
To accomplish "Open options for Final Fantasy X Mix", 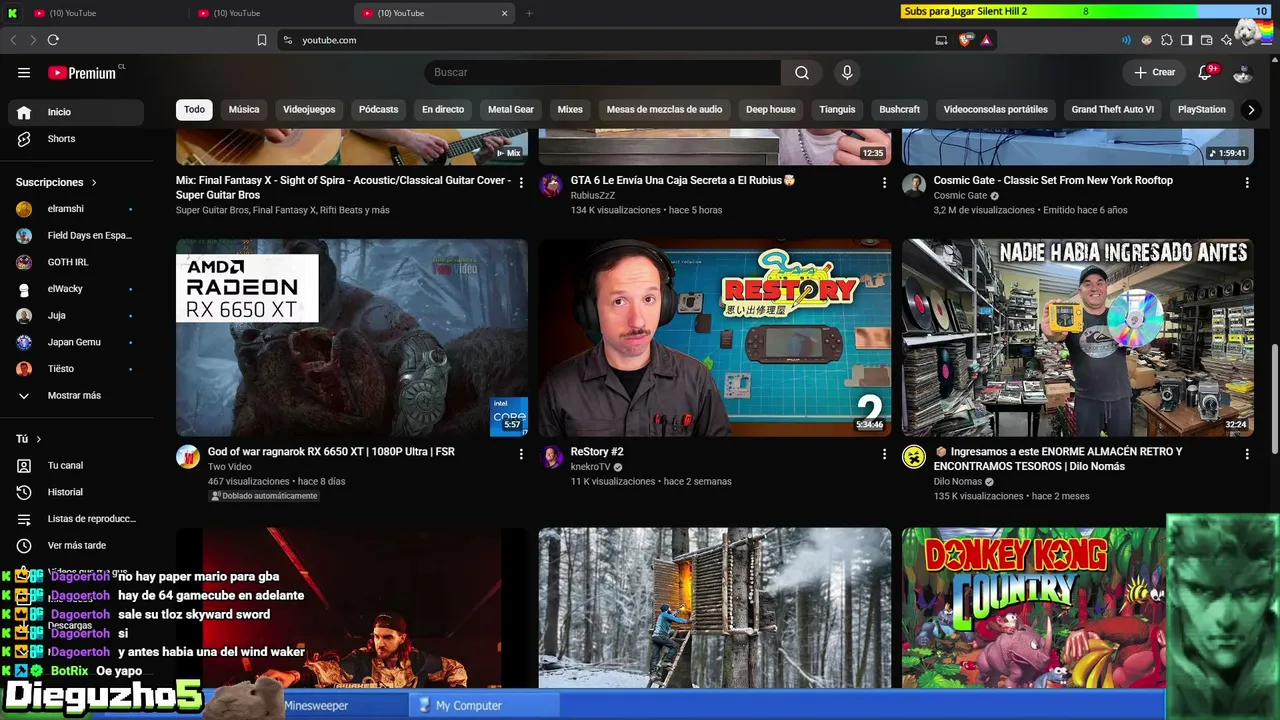I will [521, 183].
